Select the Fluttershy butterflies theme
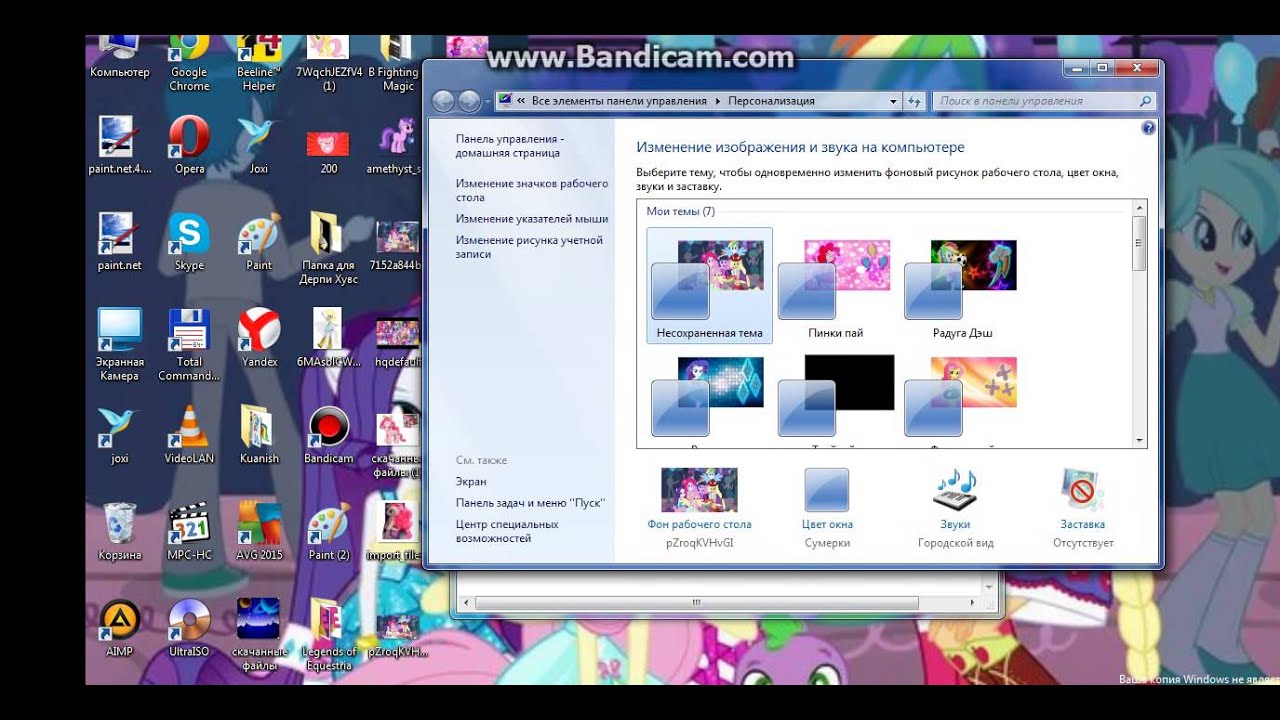Screen dimensions: 1280x720 [x=961, y=395]
